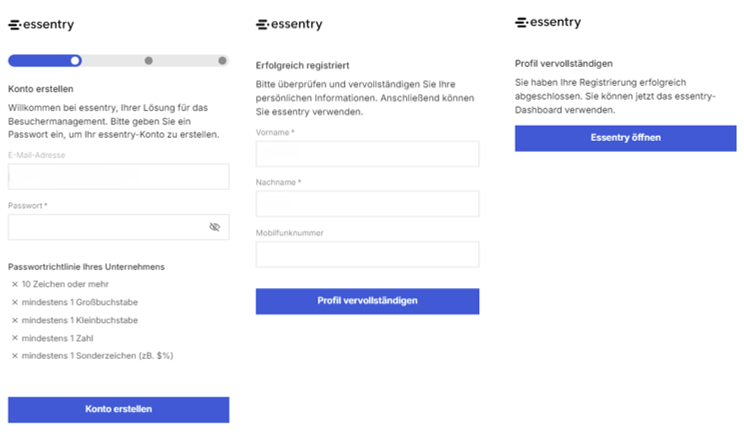The image size is (744, 434).
Task: Click X icon beside mindestens 1 Kleinbuchstabe
Action: pos(15,320)
